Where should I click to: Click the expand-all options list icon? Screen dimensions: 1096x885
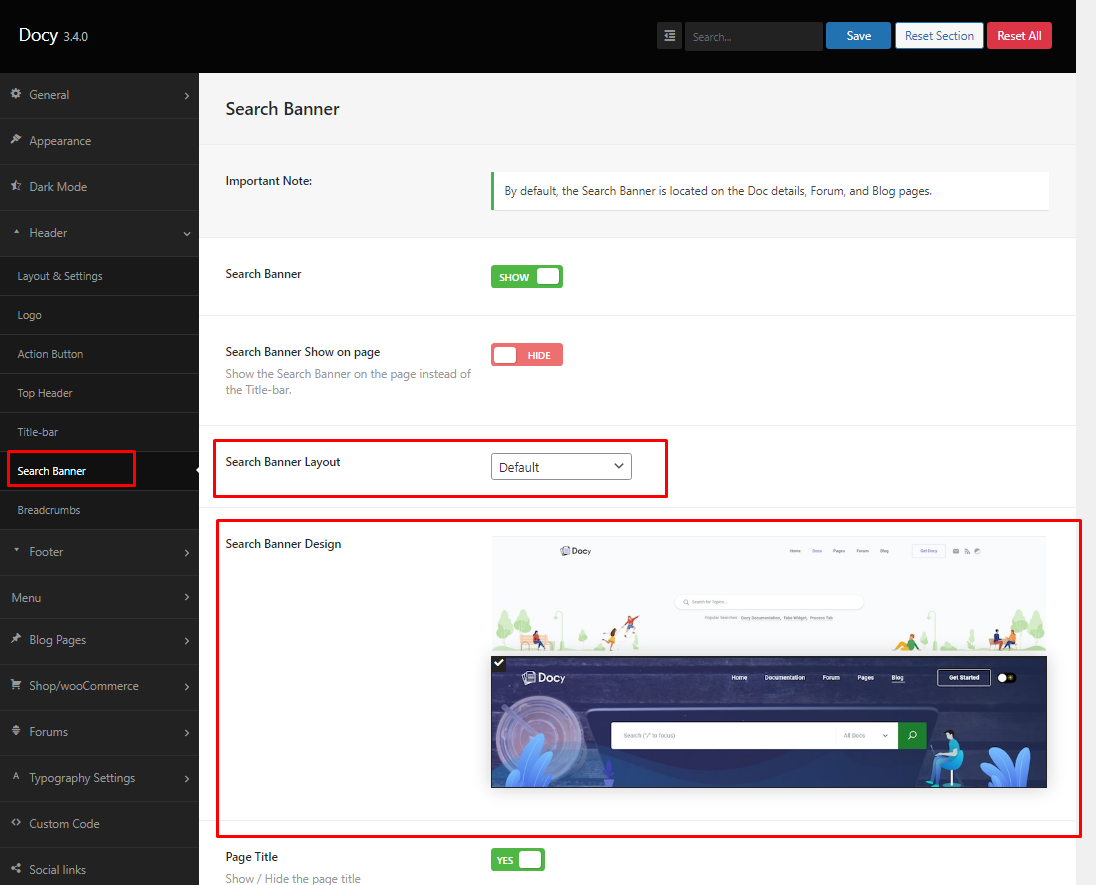point(669,36)
